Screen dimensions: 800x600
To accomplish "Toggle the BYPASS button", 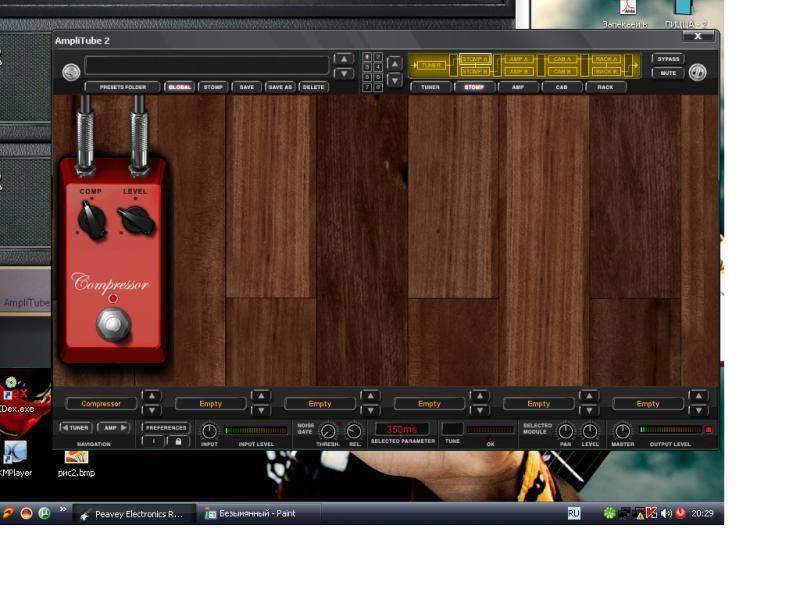I will point(667,59).
